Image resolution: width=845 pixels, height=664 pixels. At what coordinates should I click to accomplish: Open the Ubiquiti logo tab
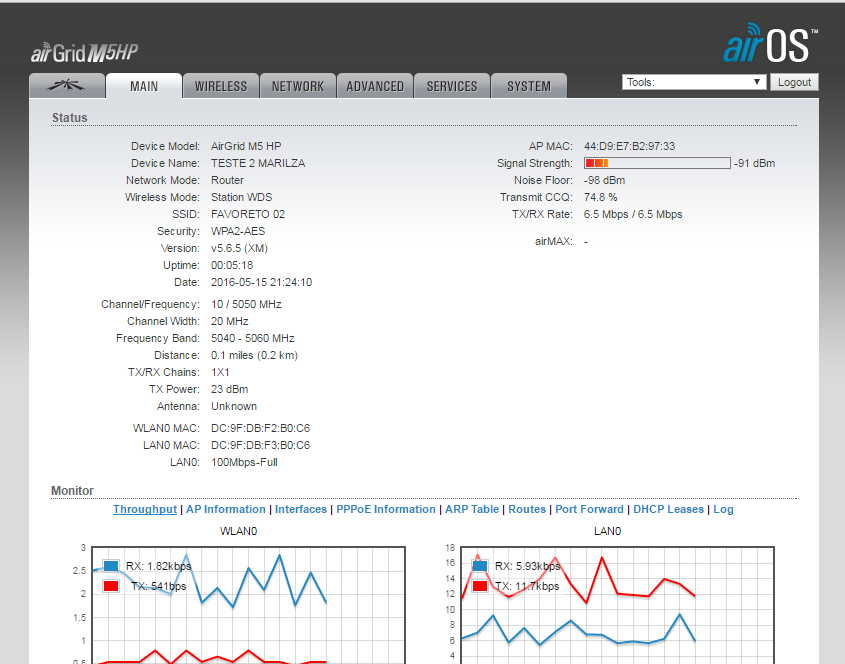click(x=67, y=86)
